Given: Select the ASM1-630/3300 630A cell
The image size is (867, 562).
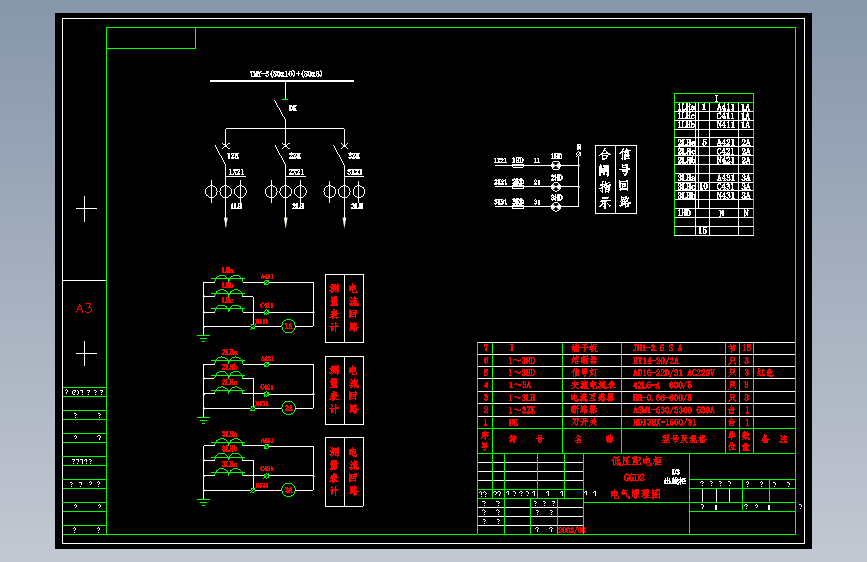Looking at the screenshot, I should 673,410.
